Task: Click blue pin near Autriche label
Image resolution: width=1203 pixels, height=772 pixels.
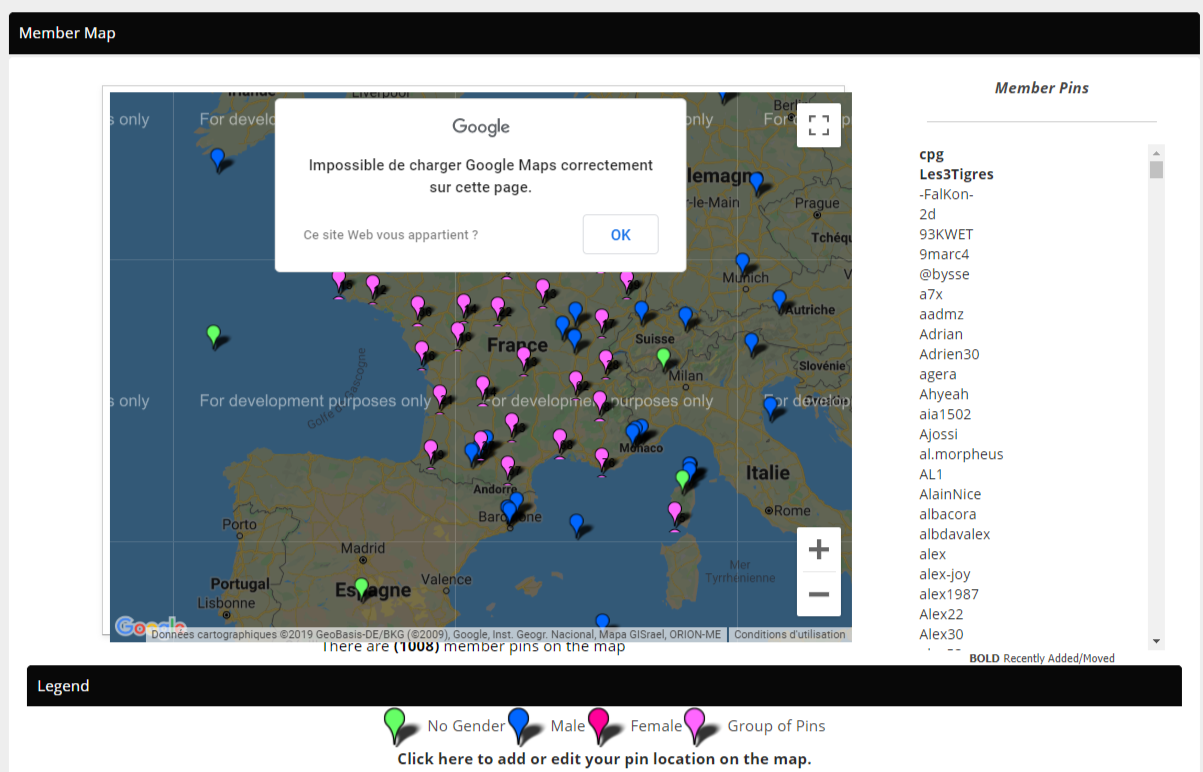Action: (779, 300)
